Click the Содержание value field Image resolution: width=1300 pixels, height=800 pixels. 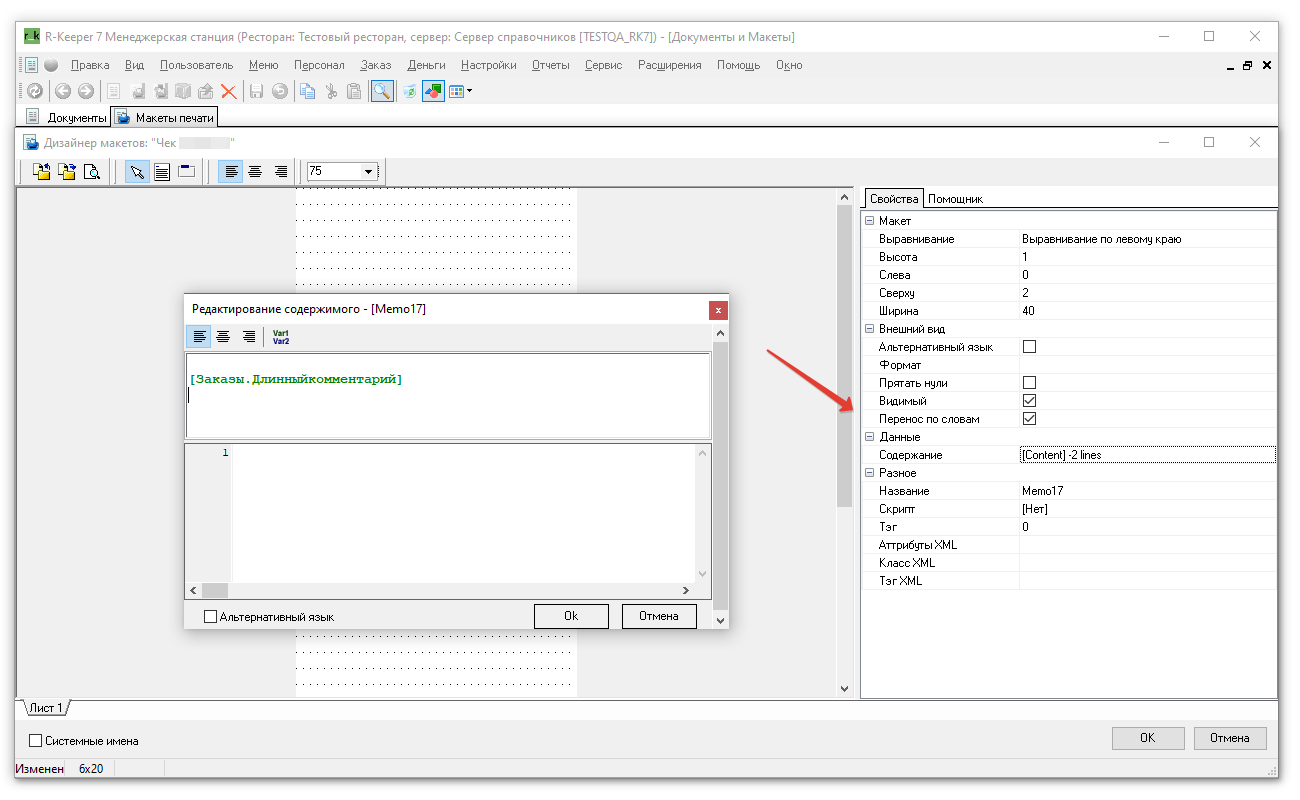[1146, 455]
